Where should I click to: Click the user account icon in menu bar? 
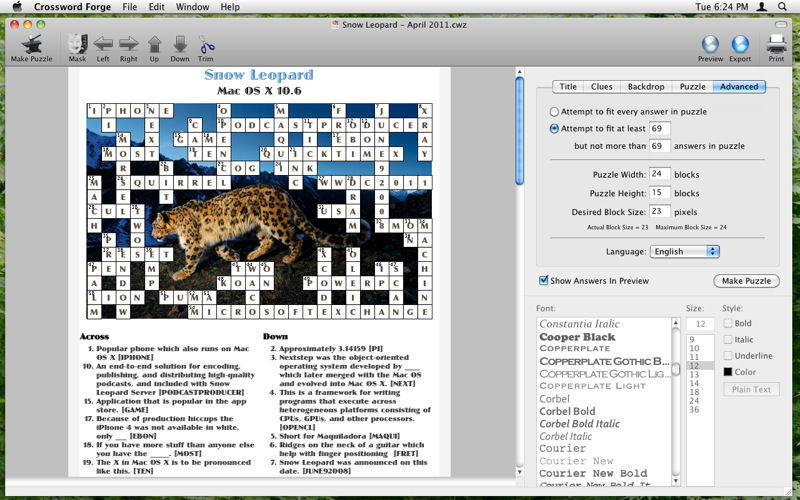[761, 7]
